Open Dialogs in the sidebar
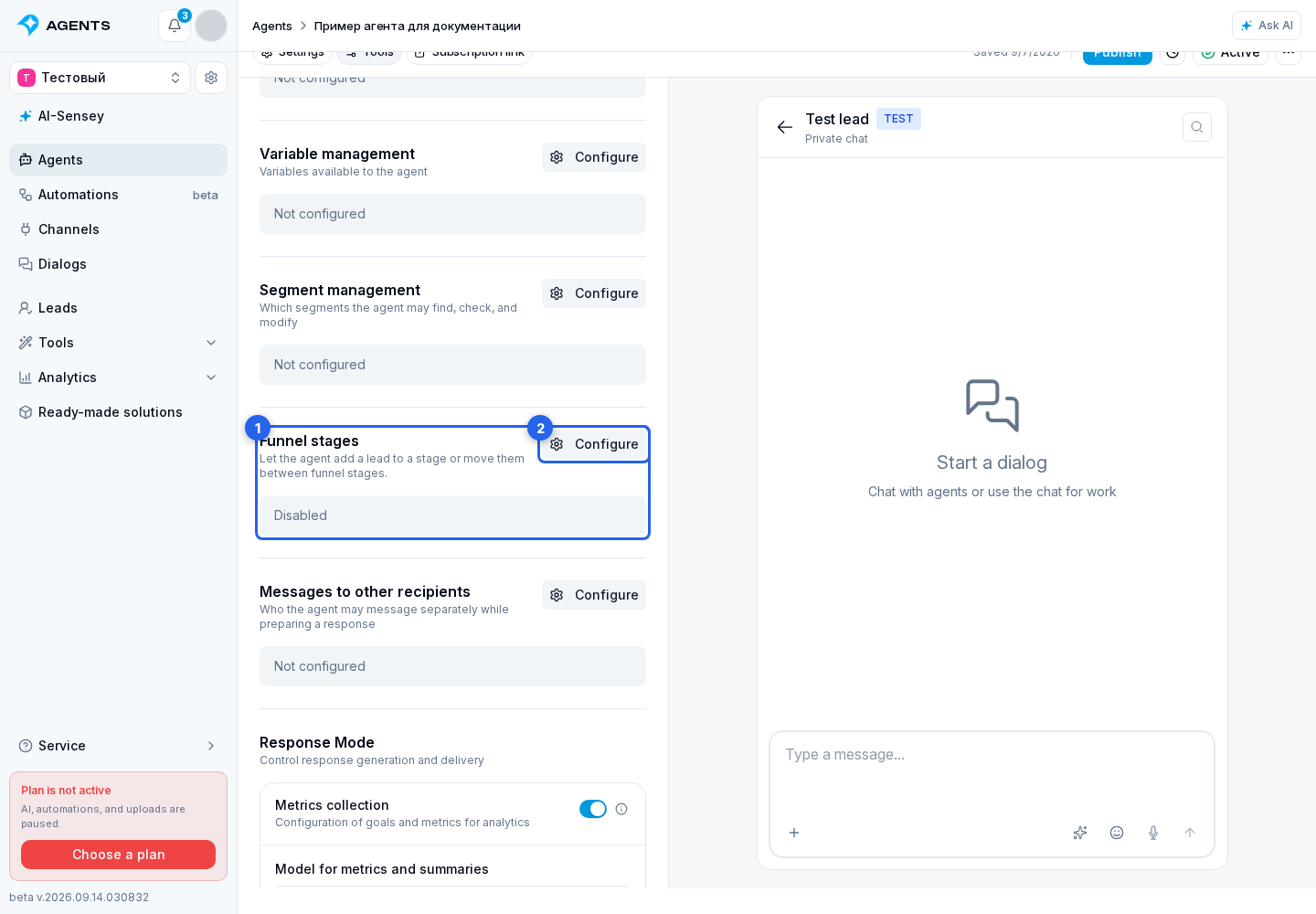 [x=118, y=264]
